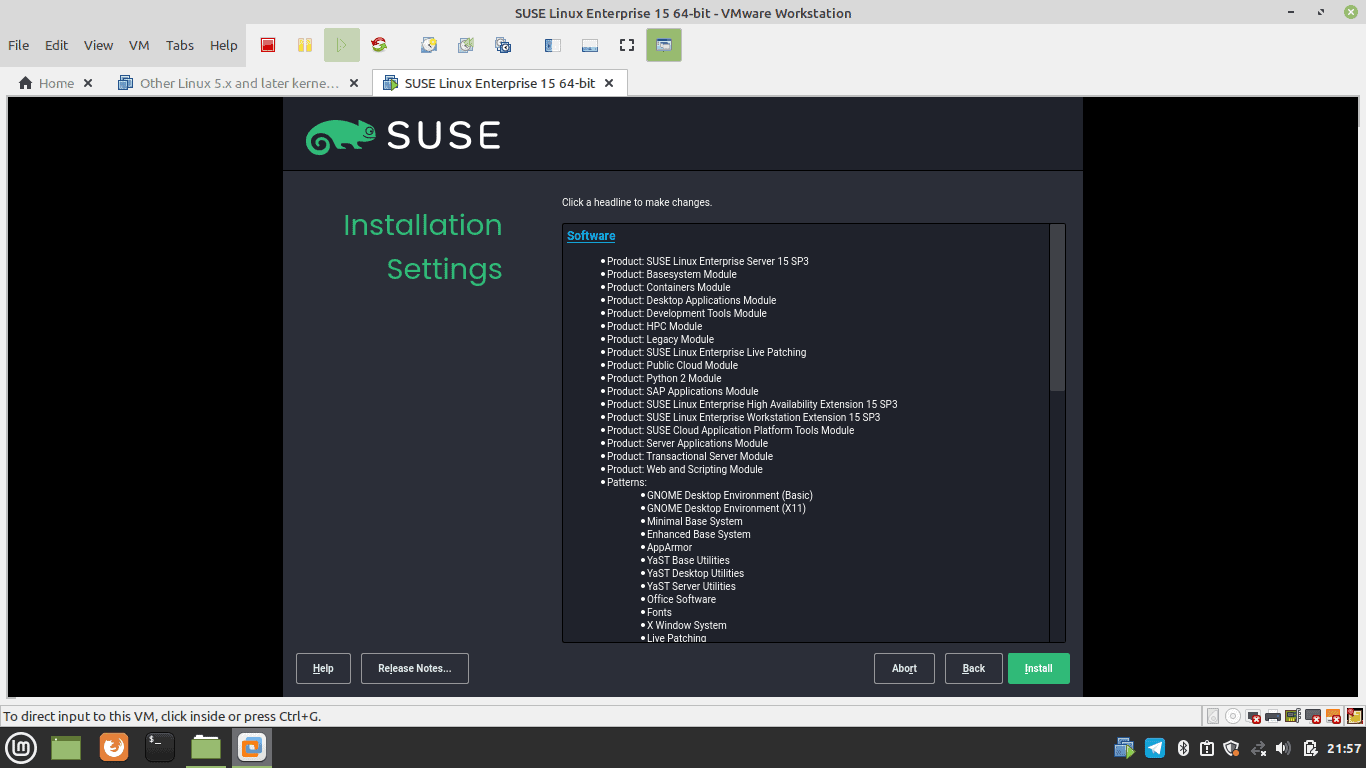
Task: Click the VMware Workstation taskbar icon
Action: point(252,747)
